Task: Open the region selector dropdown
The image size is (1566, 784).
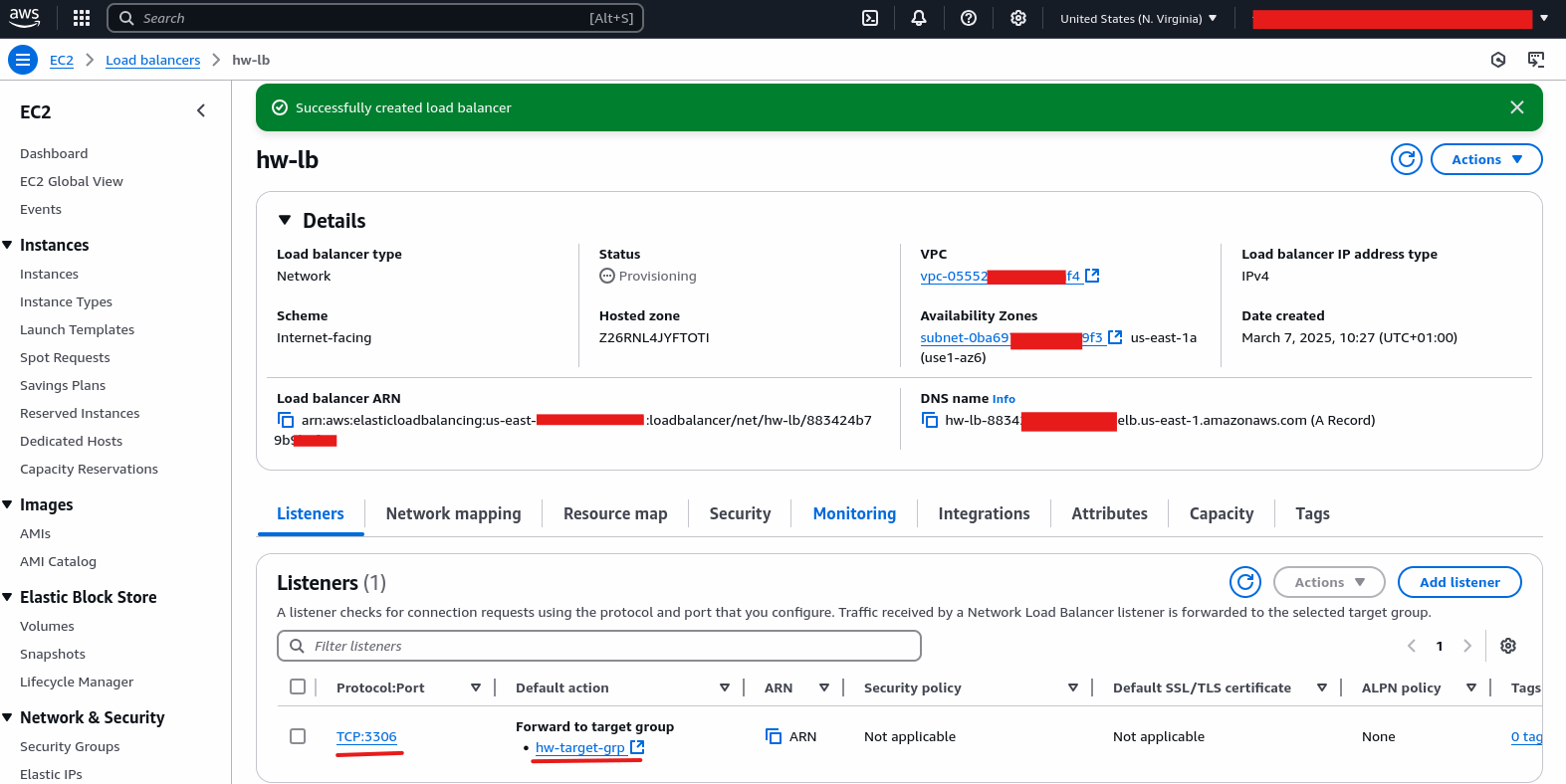Action: click(x=1138, y=18)
